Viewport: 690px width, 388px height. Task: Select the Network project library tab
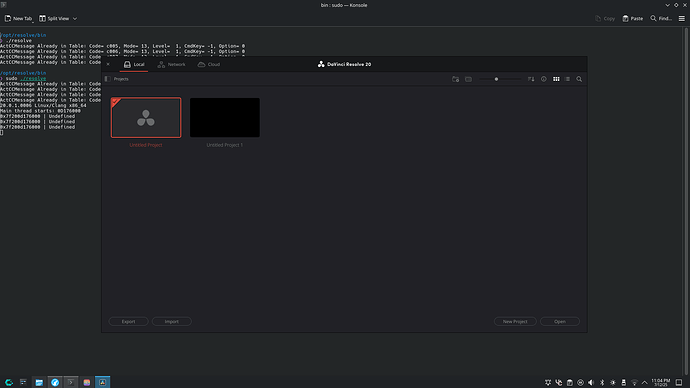coord(172,64)
